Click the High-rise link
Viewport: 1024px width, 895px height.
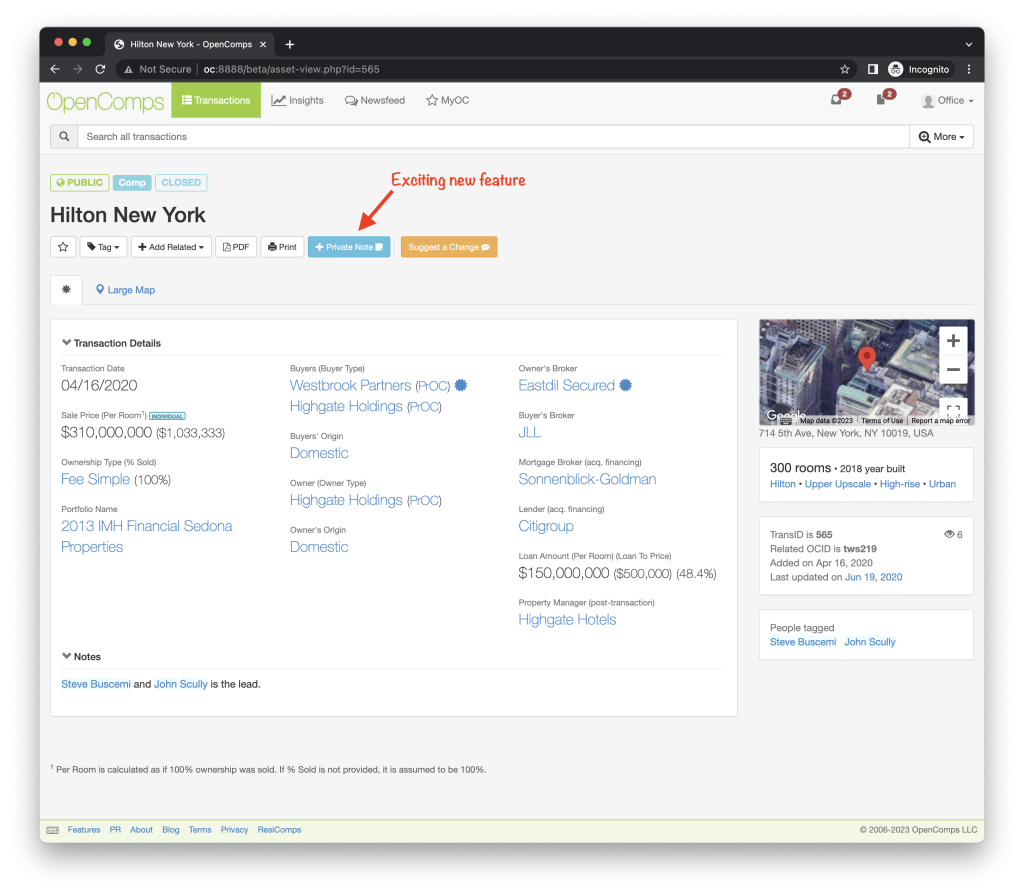point(899,484)
